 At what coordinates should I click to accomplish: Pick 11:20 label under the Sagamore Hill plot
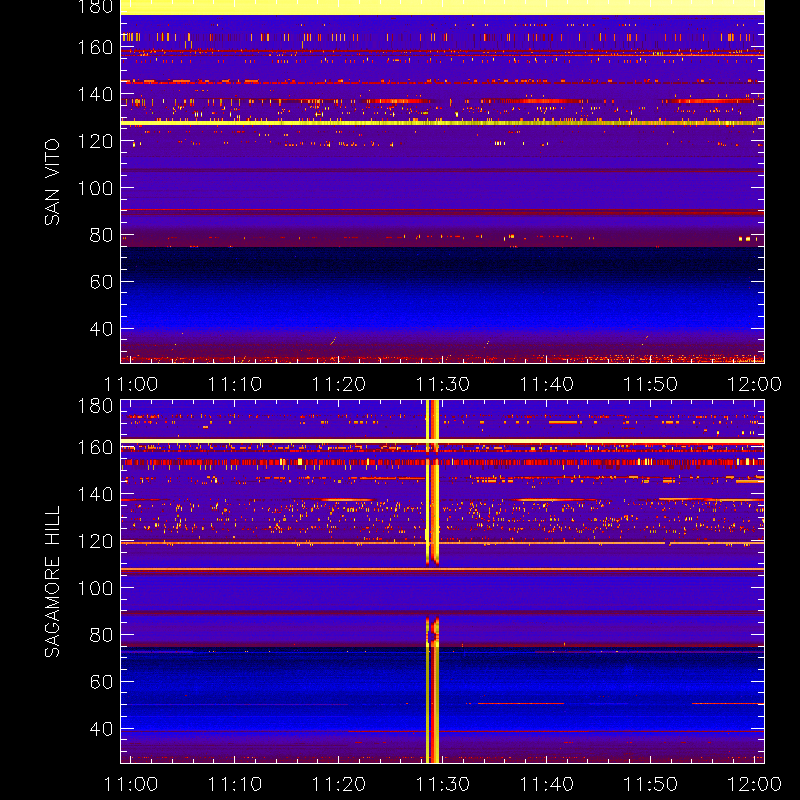tap(339, 784)
